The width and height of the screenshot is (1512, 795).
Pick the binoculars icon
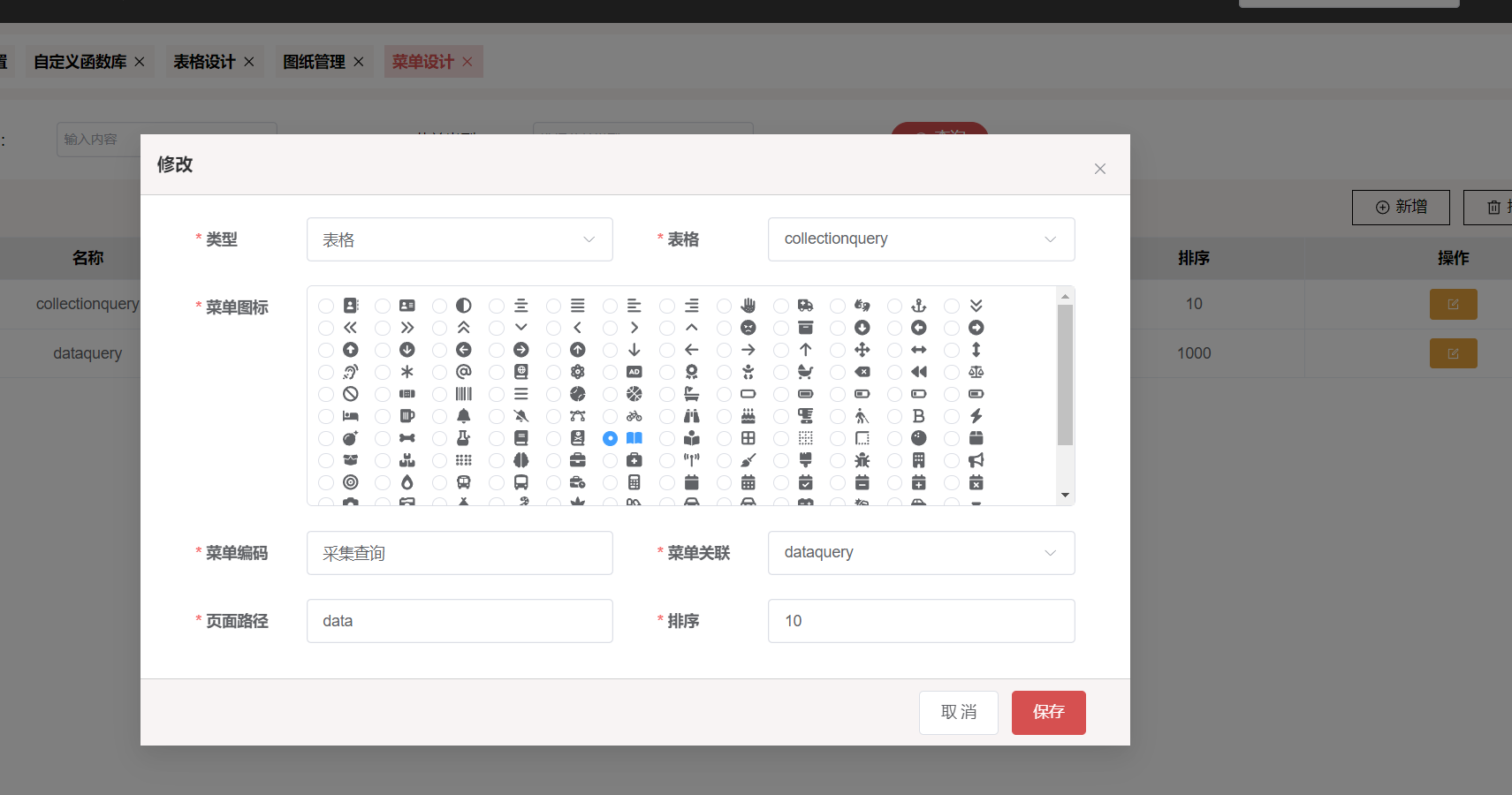tap(692, 416)
